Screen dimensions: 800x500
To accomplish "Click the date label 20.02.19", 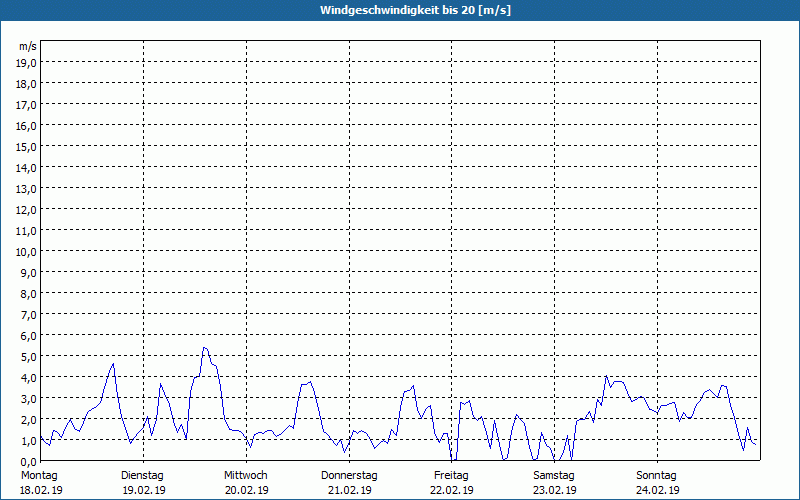I will (x=246, y=490).
